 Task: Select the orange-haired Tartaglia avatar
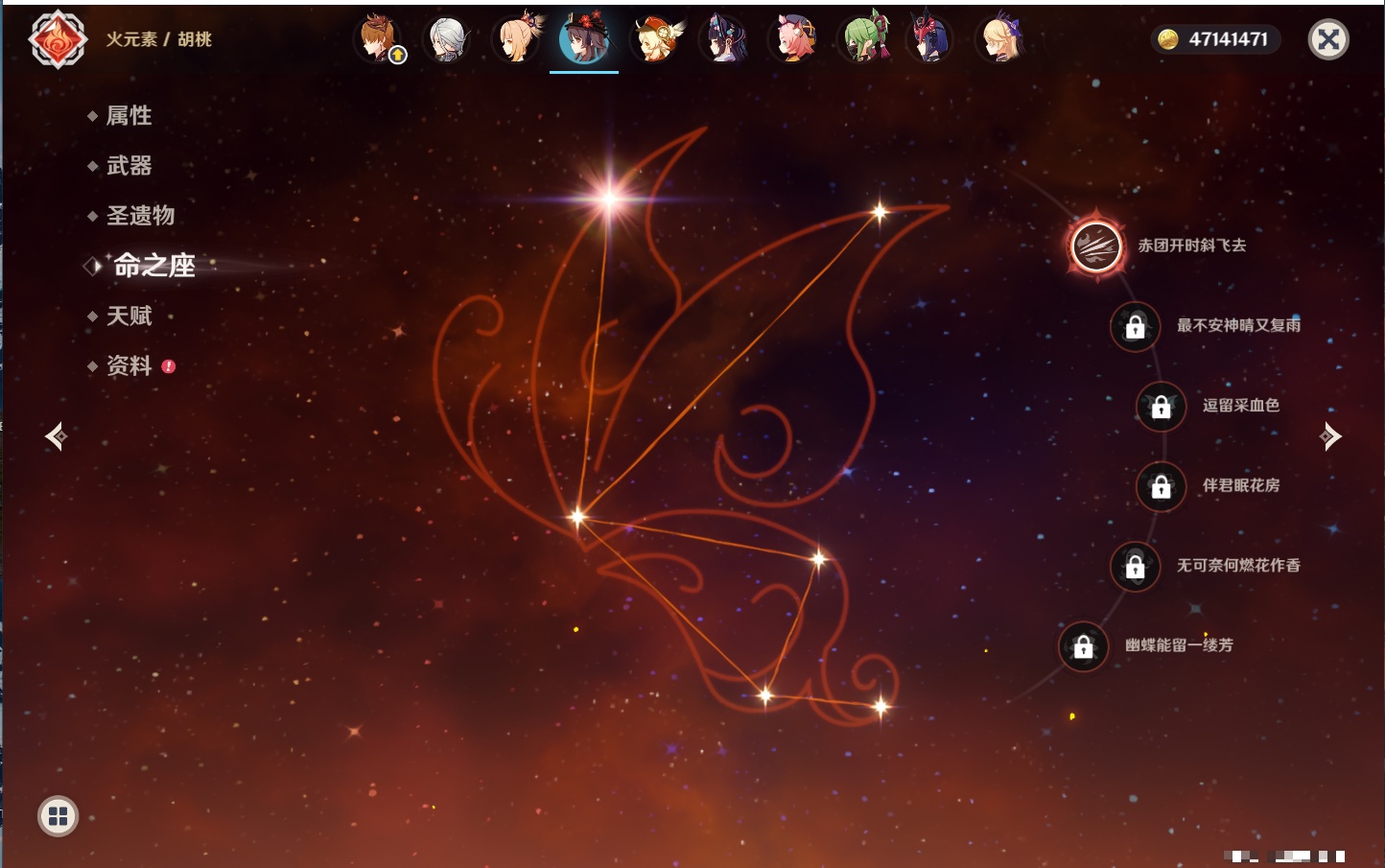378,39
